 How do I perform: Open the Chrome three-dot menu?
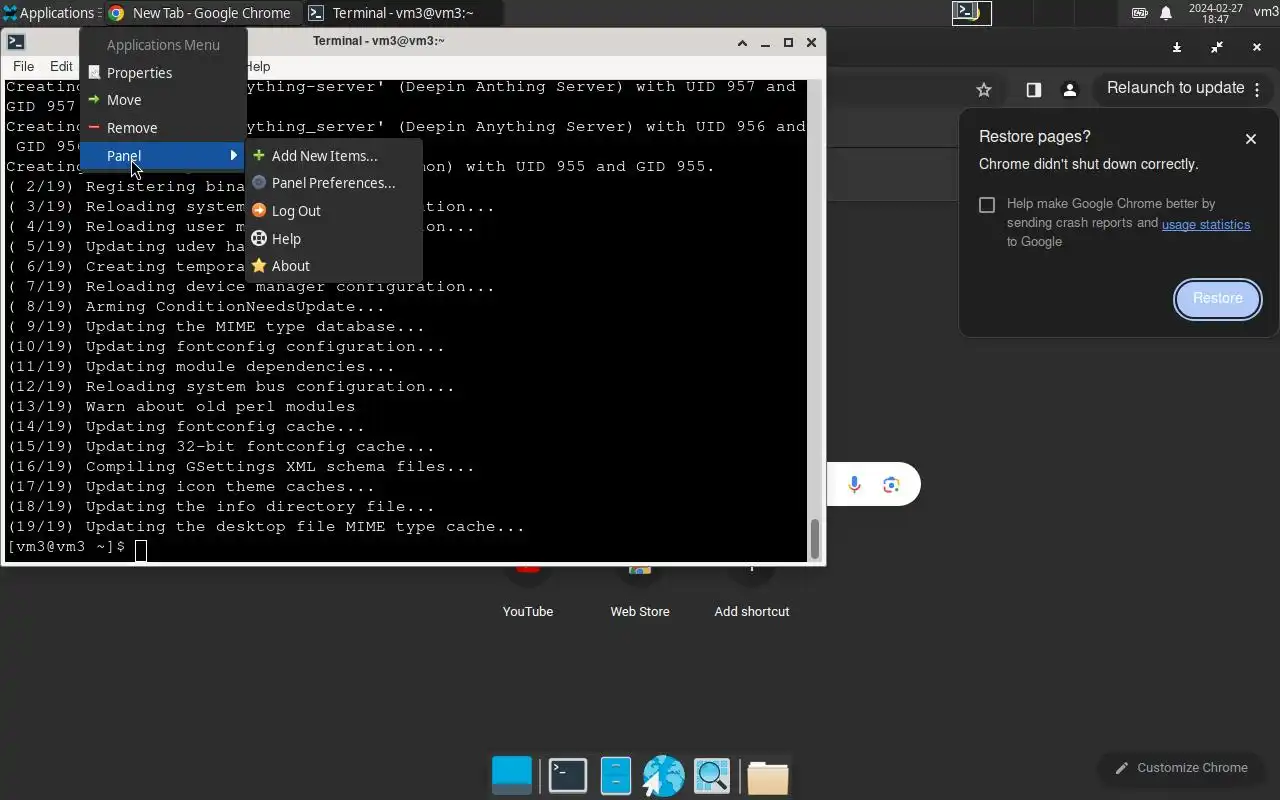click(1257, 89)
